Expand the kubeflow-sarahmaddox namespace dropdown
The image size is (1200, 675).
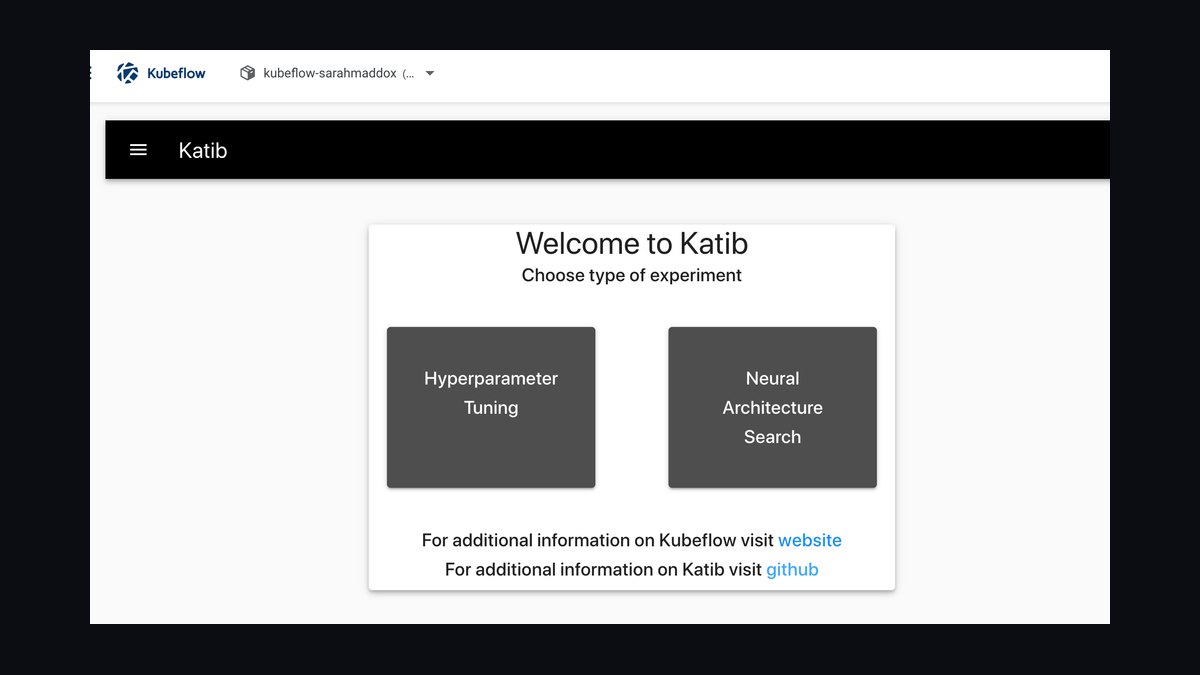point(430,73)
